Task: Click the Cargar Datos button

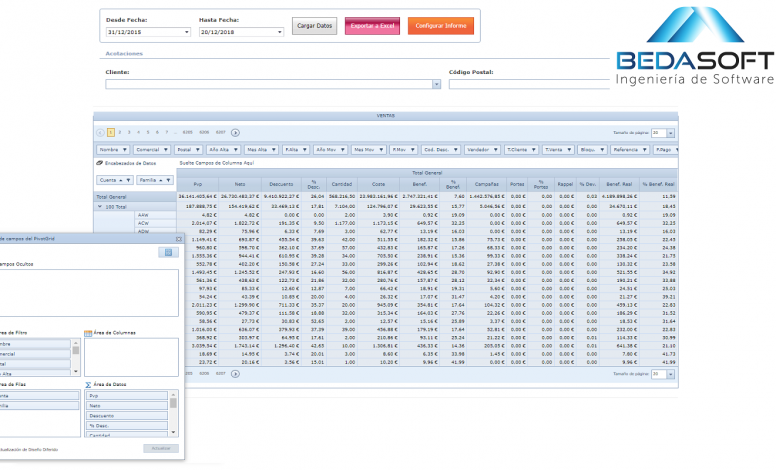Action: coord(315,25)
